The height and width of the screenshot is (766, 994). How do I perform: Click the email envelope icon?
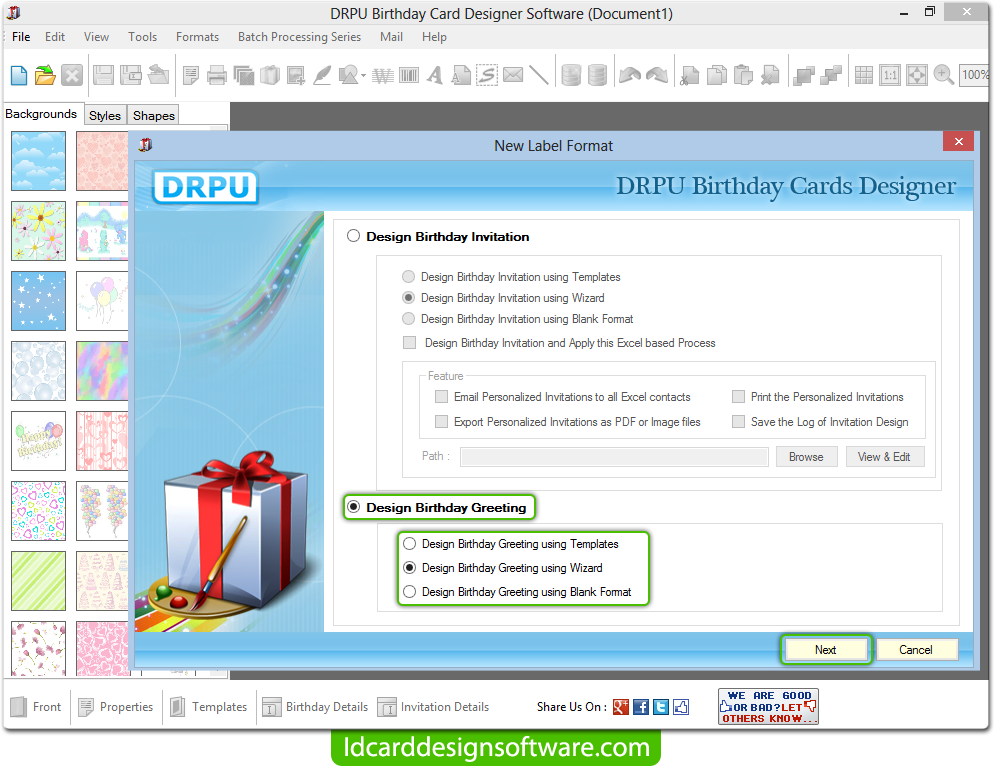point(512,75)
